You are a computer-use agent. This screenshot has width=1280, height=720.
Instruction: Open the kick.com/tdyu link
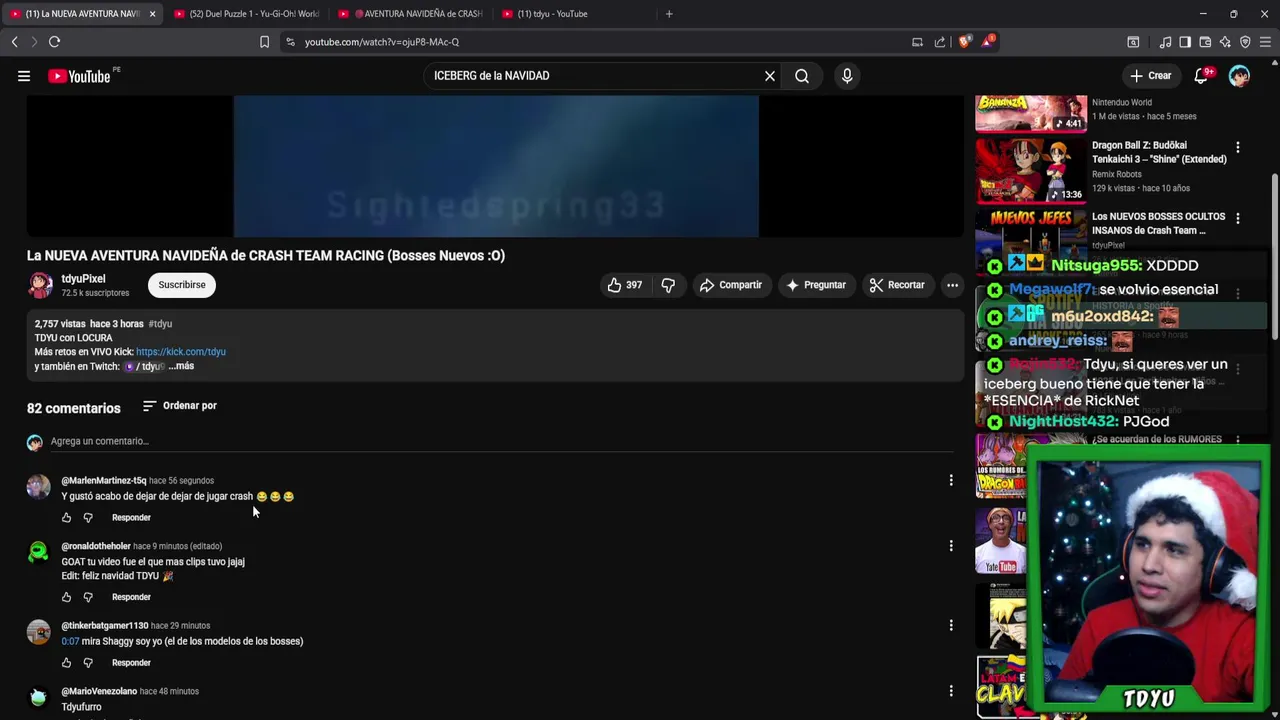(x=181, y=352)
